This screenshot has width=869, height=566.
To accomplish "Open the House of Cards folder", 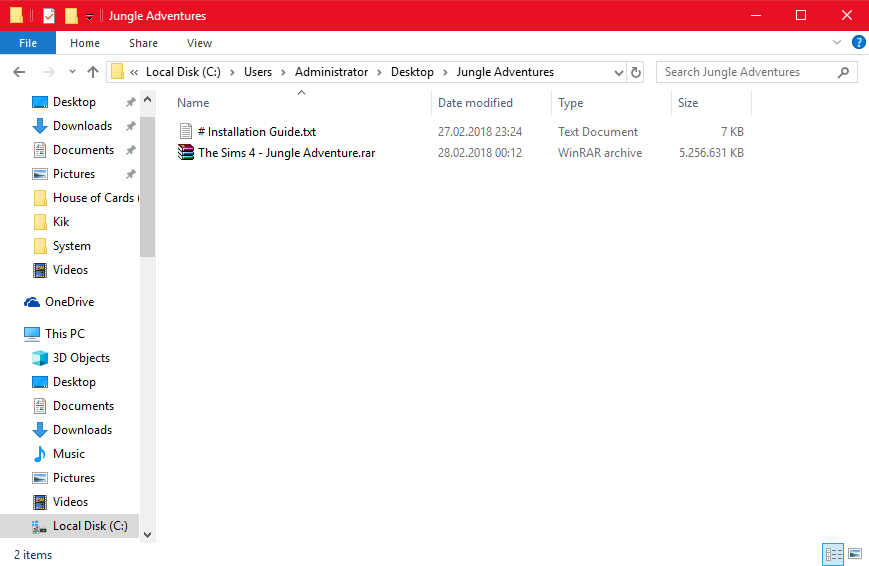I will (93, 198).
